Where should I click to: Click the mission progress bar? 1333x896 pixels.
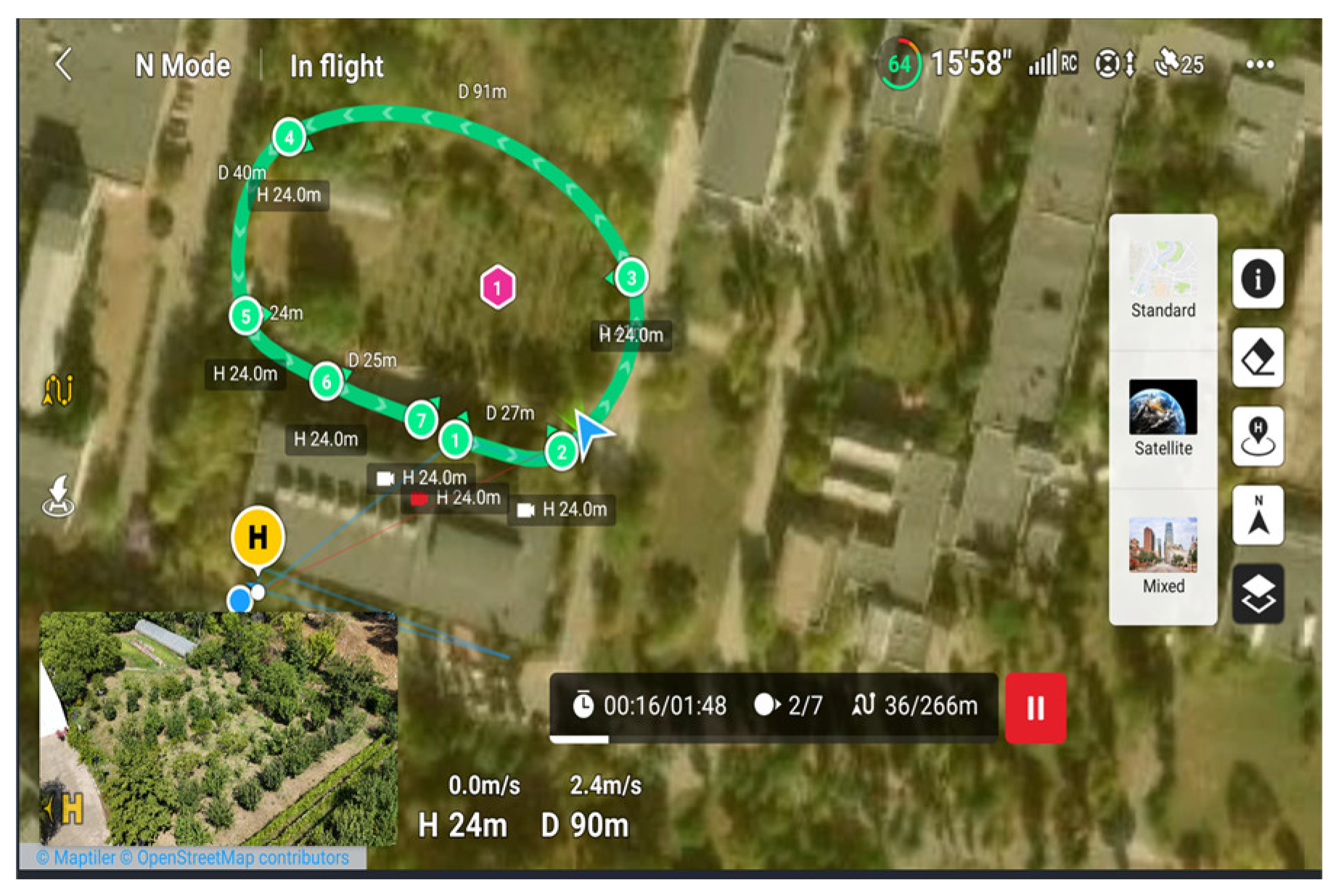(x=774, y=739)
